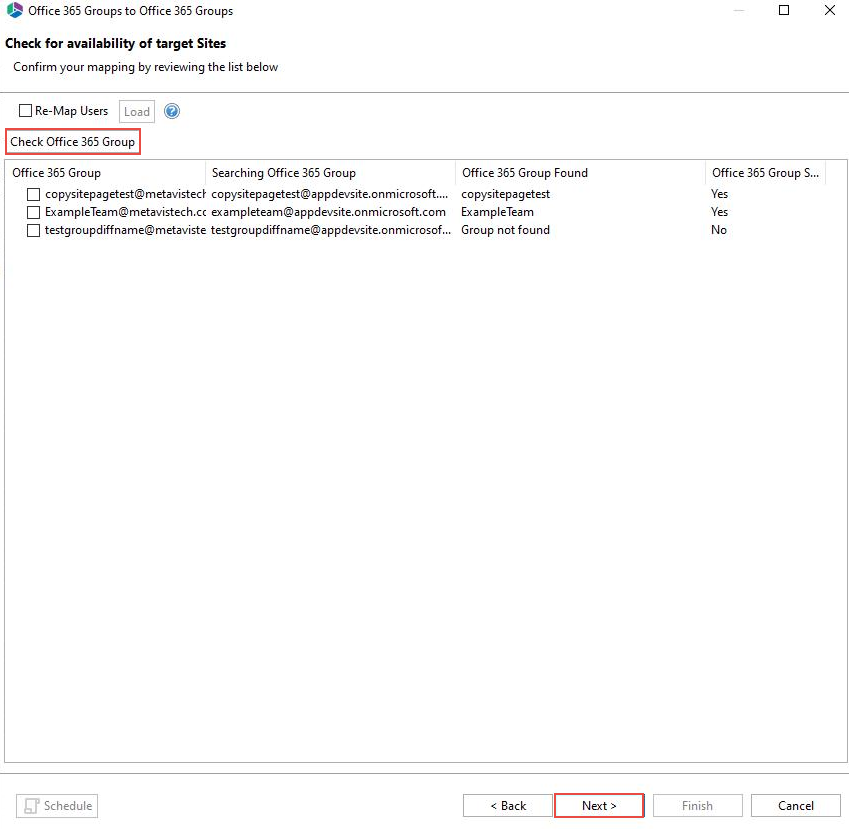
Task: Cancel the wizard with the Cancel button
Action: [x=795, y=806]
